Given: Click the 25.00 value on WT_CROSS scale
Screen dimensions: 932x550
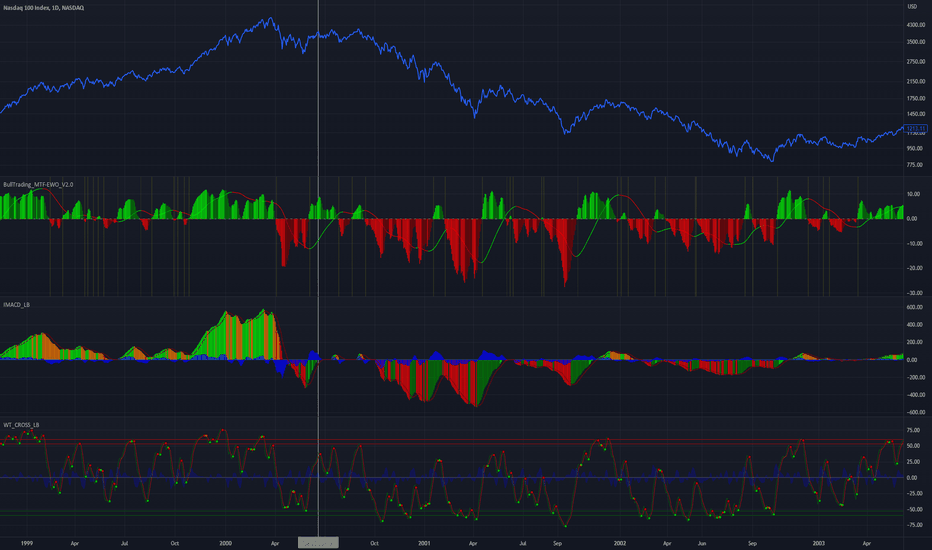Looking at the screenshot, I should click(x=913, y=462).
